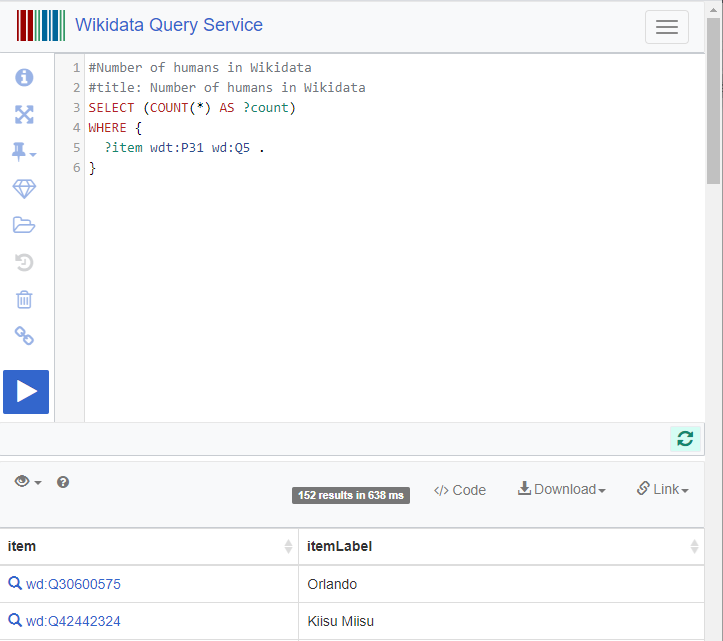Image resolution: width=723 pixels, height=641 pixels.
Task: Explore Q42442324 with its magnifier icon
Action: 15,620
